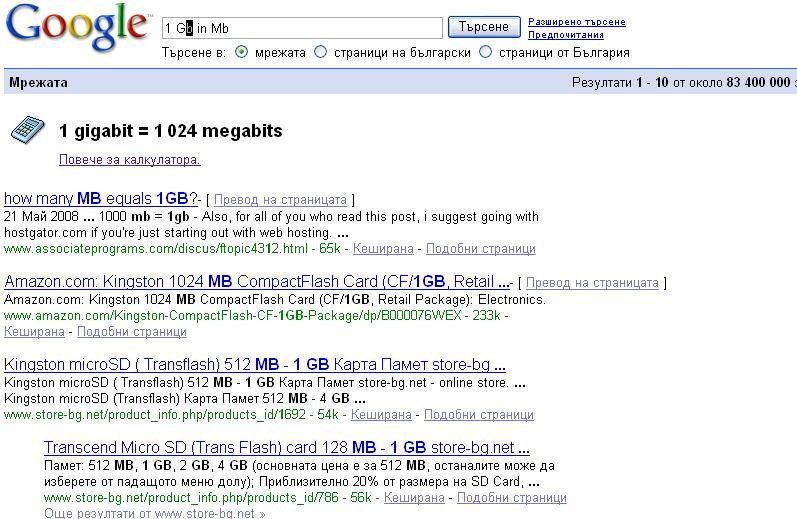Viewport: 797px width, 519px height.
Task: Click the www.amazon.com Kingston-CompactFlash URL text
Action: point(232,315)
